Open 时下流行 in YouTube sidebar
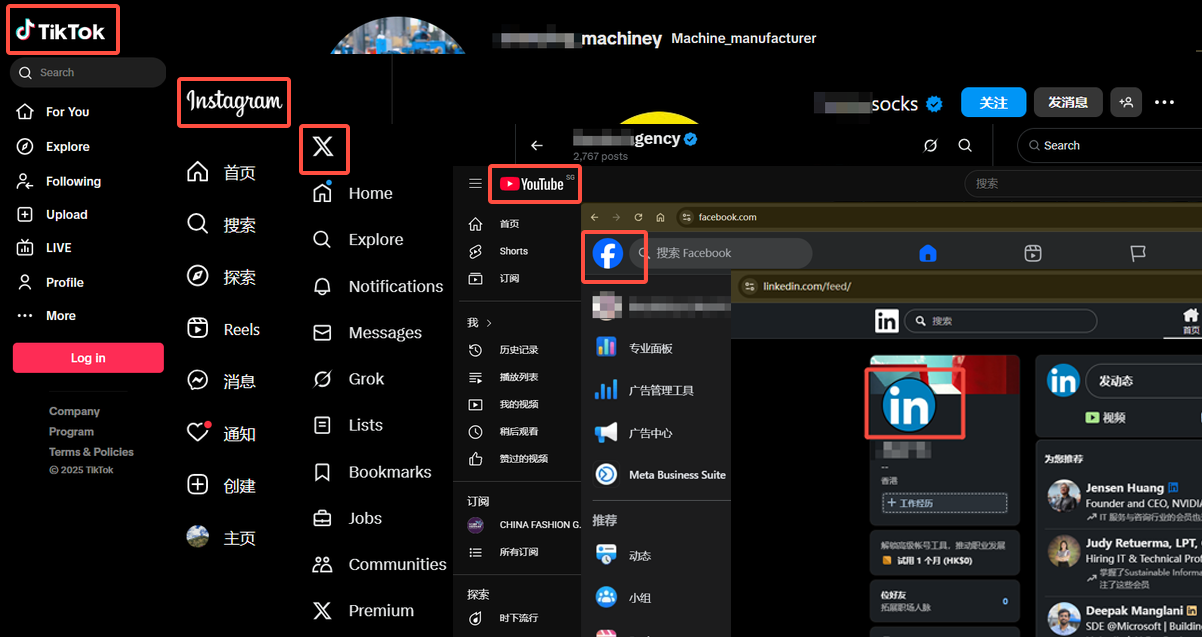1202x637 pixels. (x=505, y=618)
